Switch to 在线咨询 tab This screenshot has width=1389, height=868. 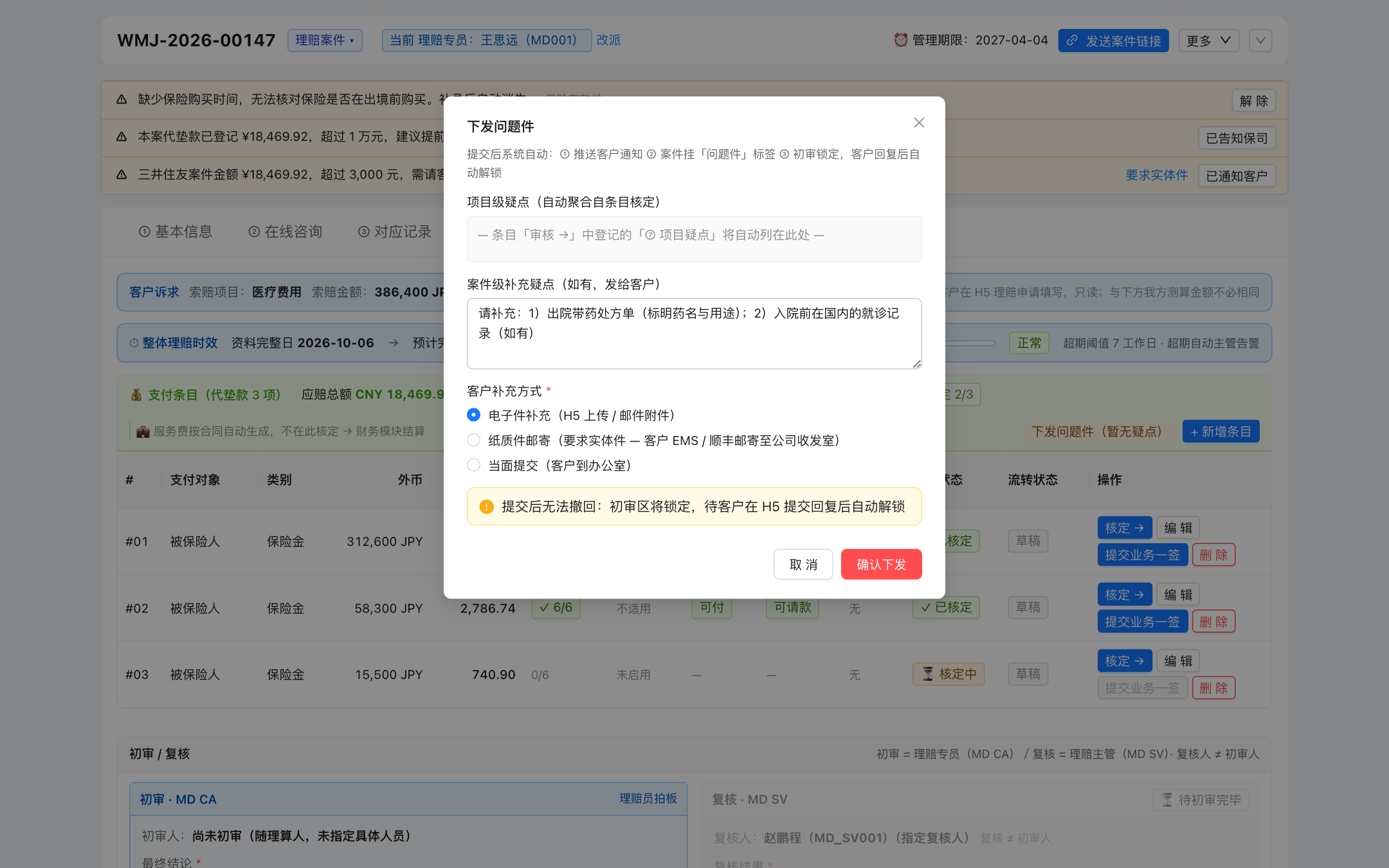(286, 231)
